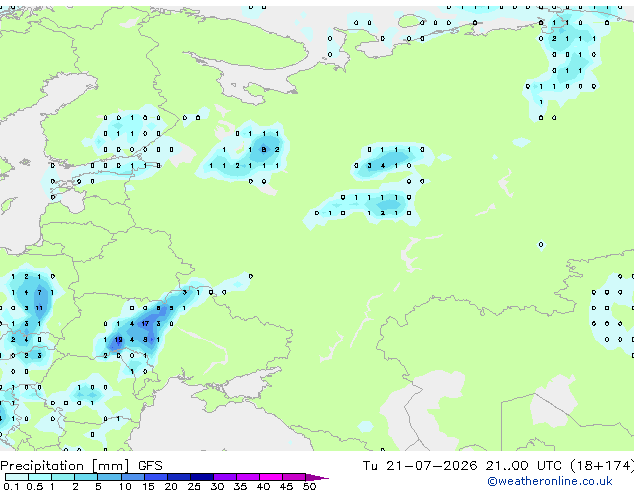The height and width of the screenshot is (490, 634).
Task: Click the 5–10 mm legend swatch
Action: click(x=109, y=477)
